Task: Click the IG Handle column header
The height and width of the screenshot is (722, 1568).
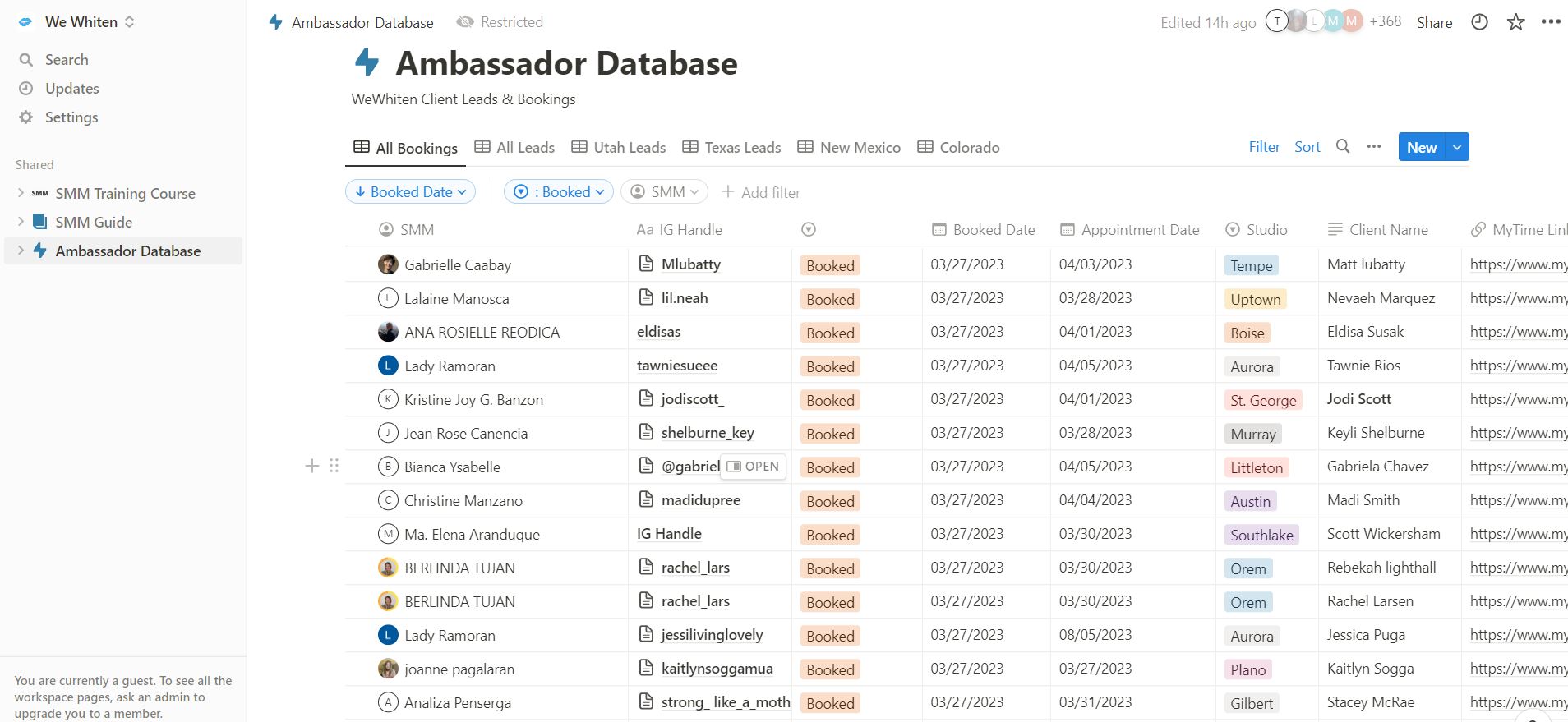Action: (x=680, y=230)
